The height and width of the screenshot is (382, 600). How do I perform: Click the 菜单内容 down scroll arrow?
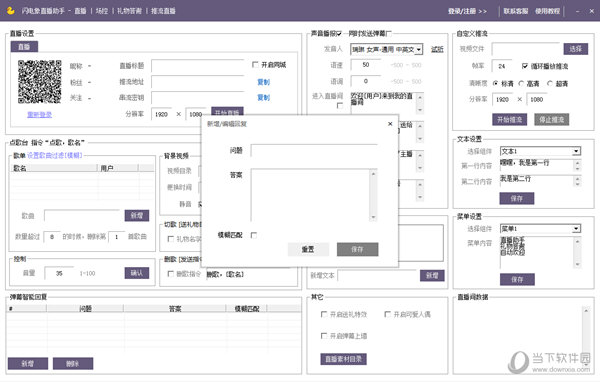[x=577, y=264]
